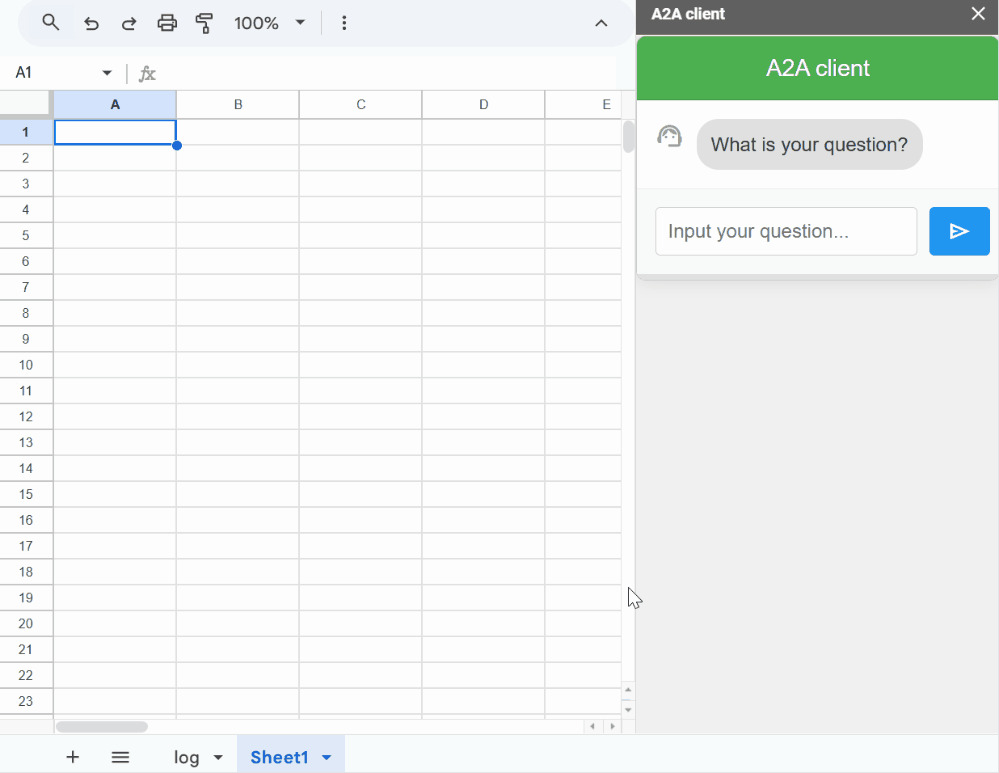Viewport: 999px width, 773px height.
Task: Click the search magnifier icon in toolbar
Action: pos(51,23)
